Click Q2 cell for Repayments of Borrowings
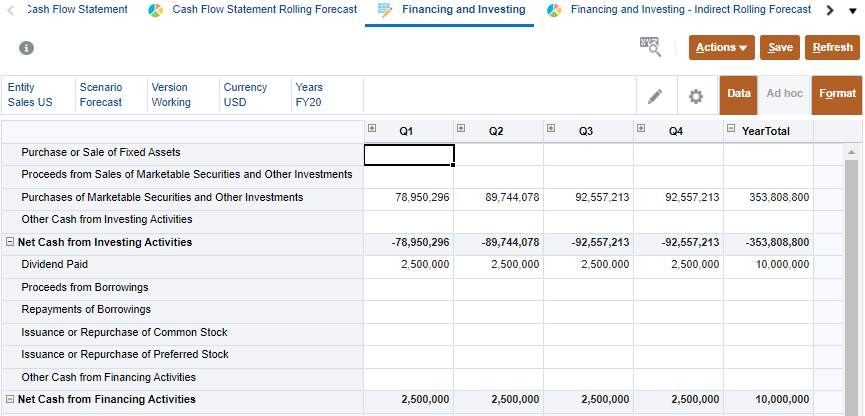 pos(499,310)
